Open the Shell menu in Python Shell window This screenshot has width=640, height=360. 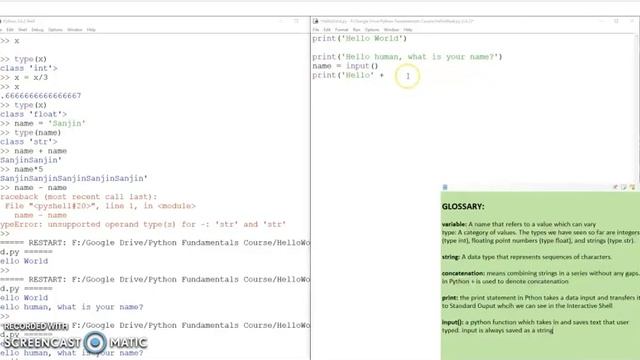[x=22, y=30]
